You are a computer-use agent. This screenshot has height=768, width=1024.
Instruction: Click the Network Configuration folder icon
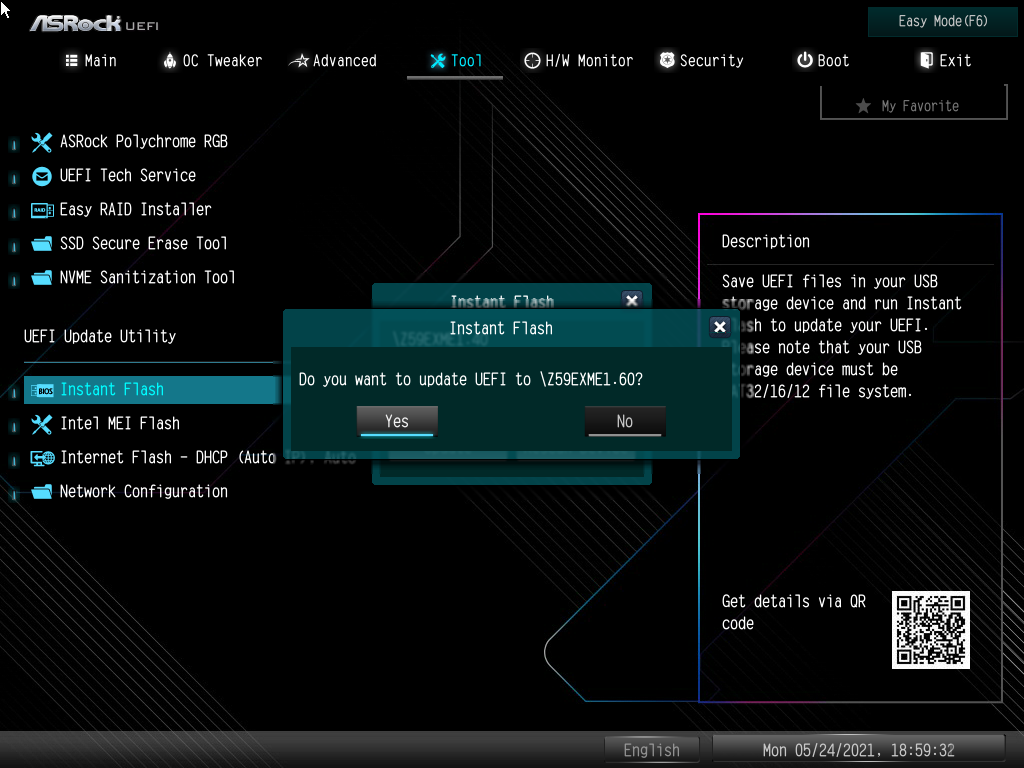point(41,492)
